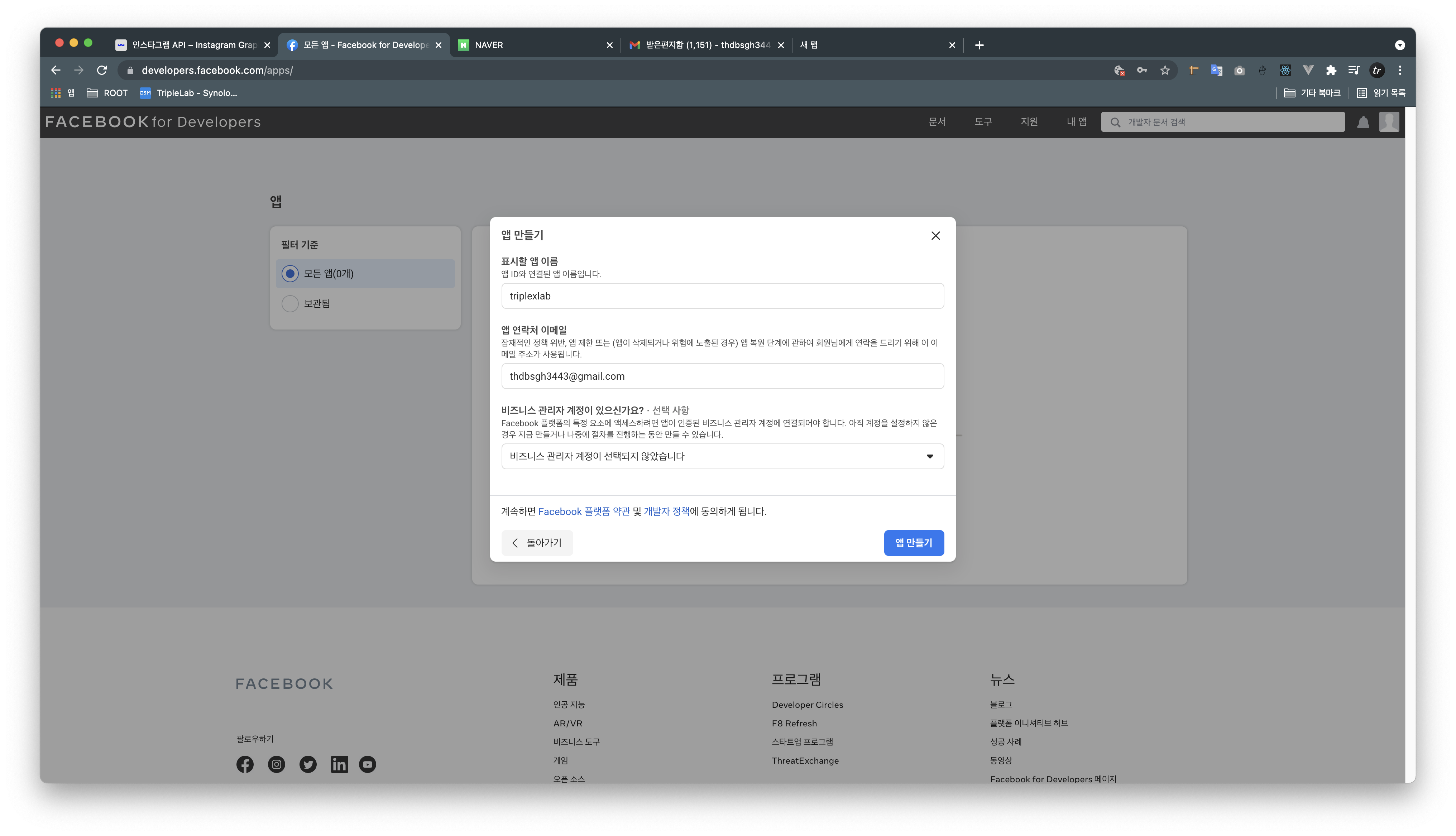This screenshot has height=836, width=1456.
Task: Open the Facebook 플랫폼 약관 link
Action: pos(584,511)
